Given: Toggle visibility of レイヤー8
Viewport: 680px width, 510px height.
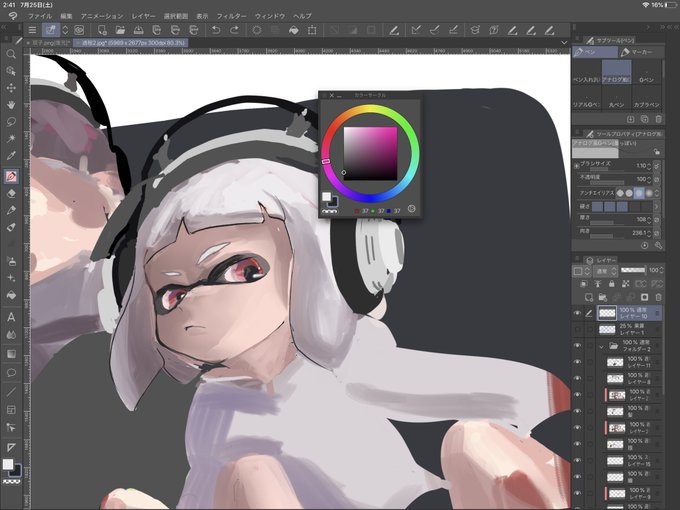Looking at the screenshot, I should pos(577,378).
